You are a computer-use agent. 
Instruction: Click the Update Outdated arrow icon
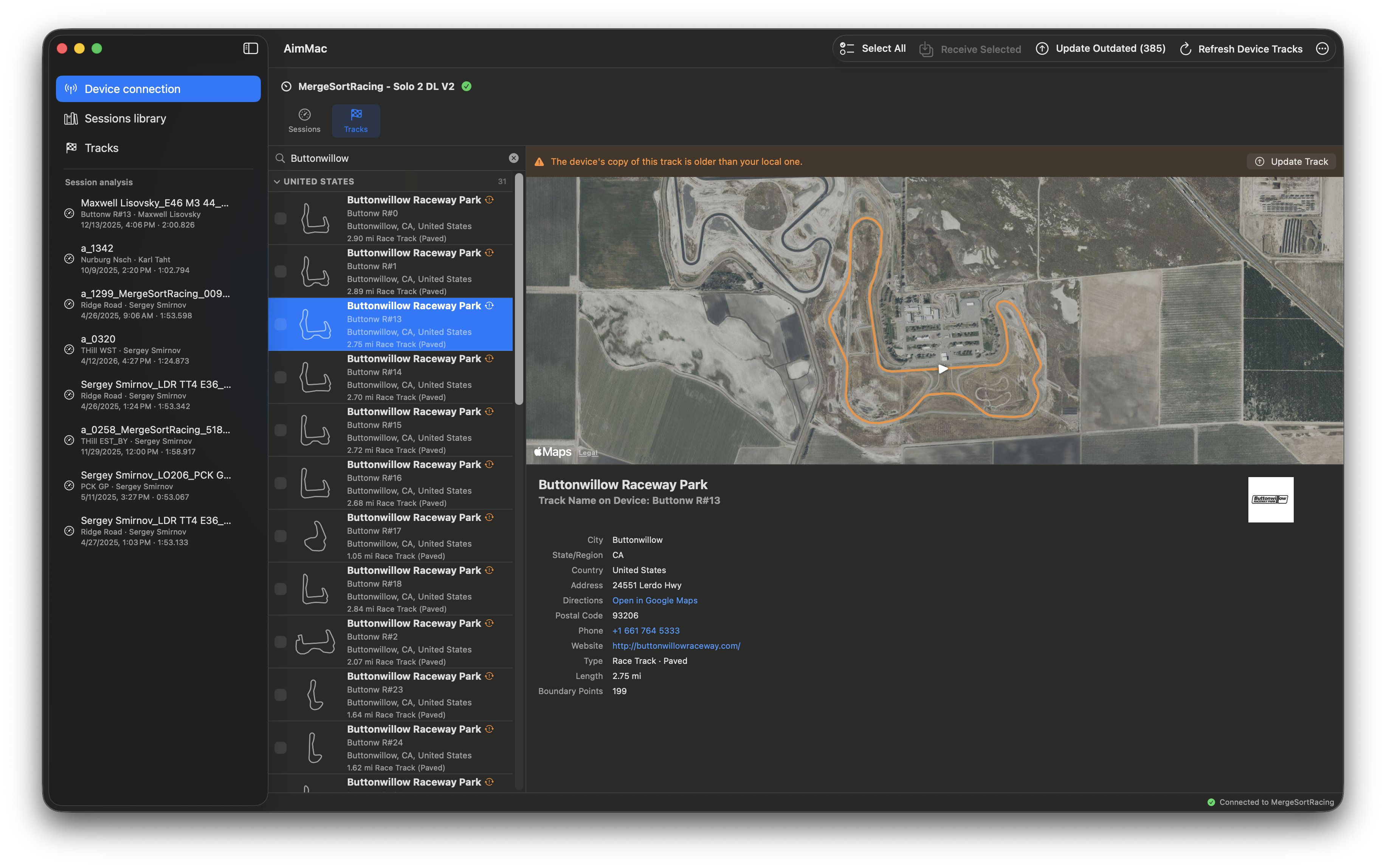pos(1042,49)
